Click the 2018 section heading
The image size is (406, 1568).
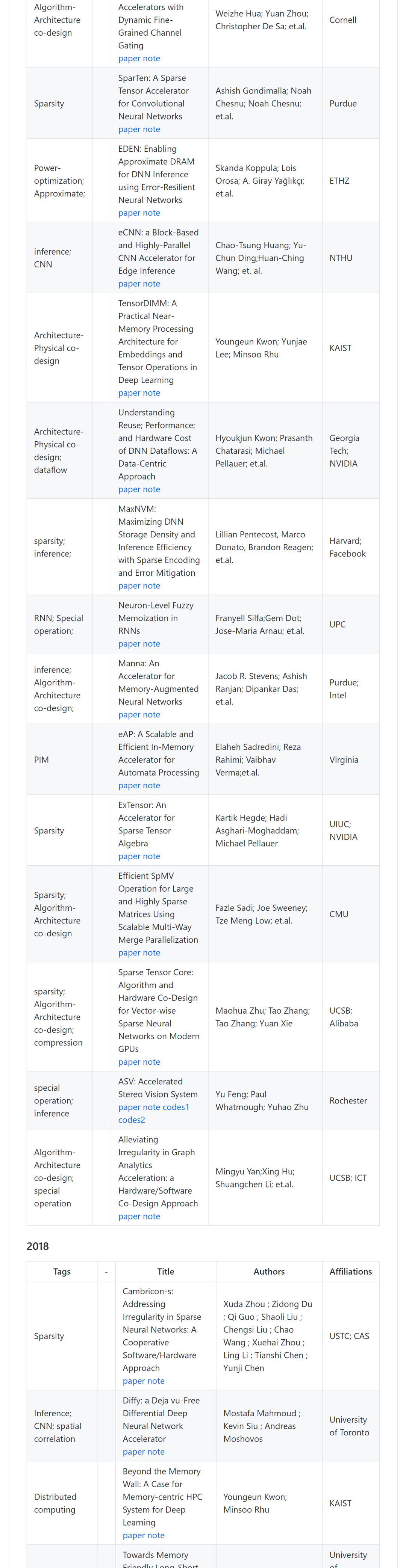[x=38, y=1246]
